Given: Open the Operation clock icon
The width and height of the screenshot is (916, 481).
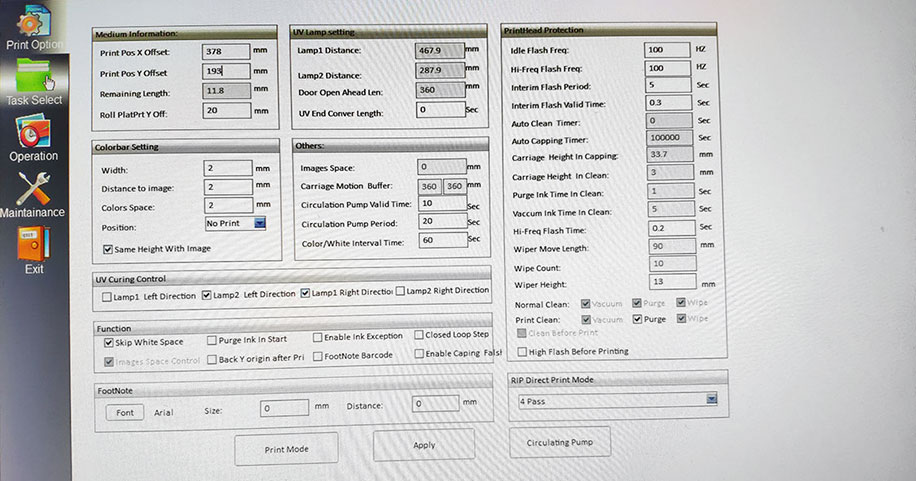Looking at the screenshot, I should coord(34,132).
